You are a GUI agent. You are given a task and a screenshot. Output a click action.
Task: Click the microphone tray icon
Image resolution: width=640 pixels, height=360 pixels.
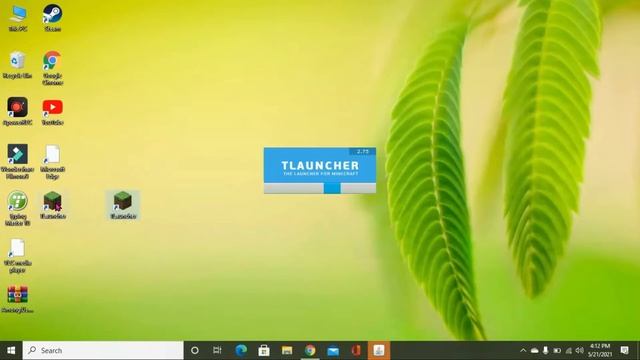pyautogui.click(x=545, y=350)
